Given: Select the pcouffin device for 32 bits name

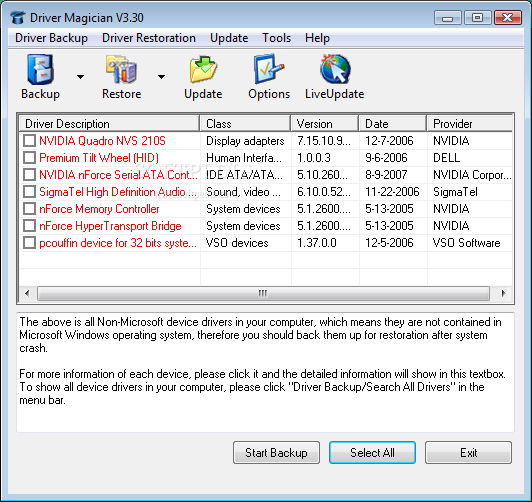Looking at the screenshot, I should click(118, 243).
